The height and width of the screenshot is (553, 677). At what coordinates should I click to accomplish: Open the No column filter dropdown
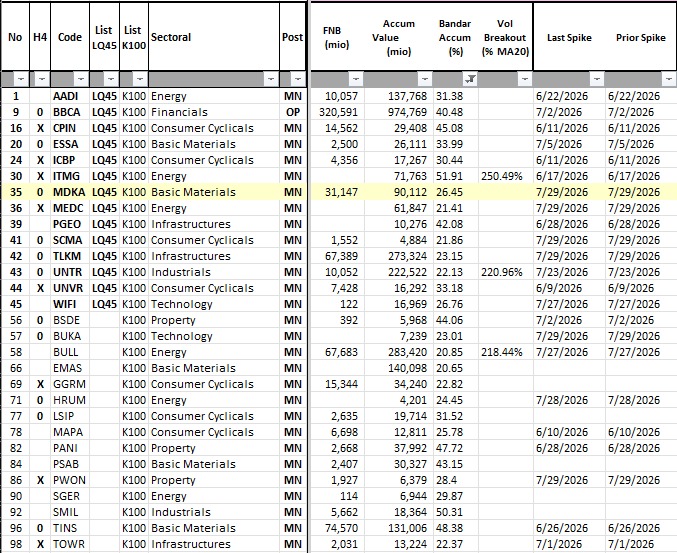pyautogui.click(x=21, y=79)
